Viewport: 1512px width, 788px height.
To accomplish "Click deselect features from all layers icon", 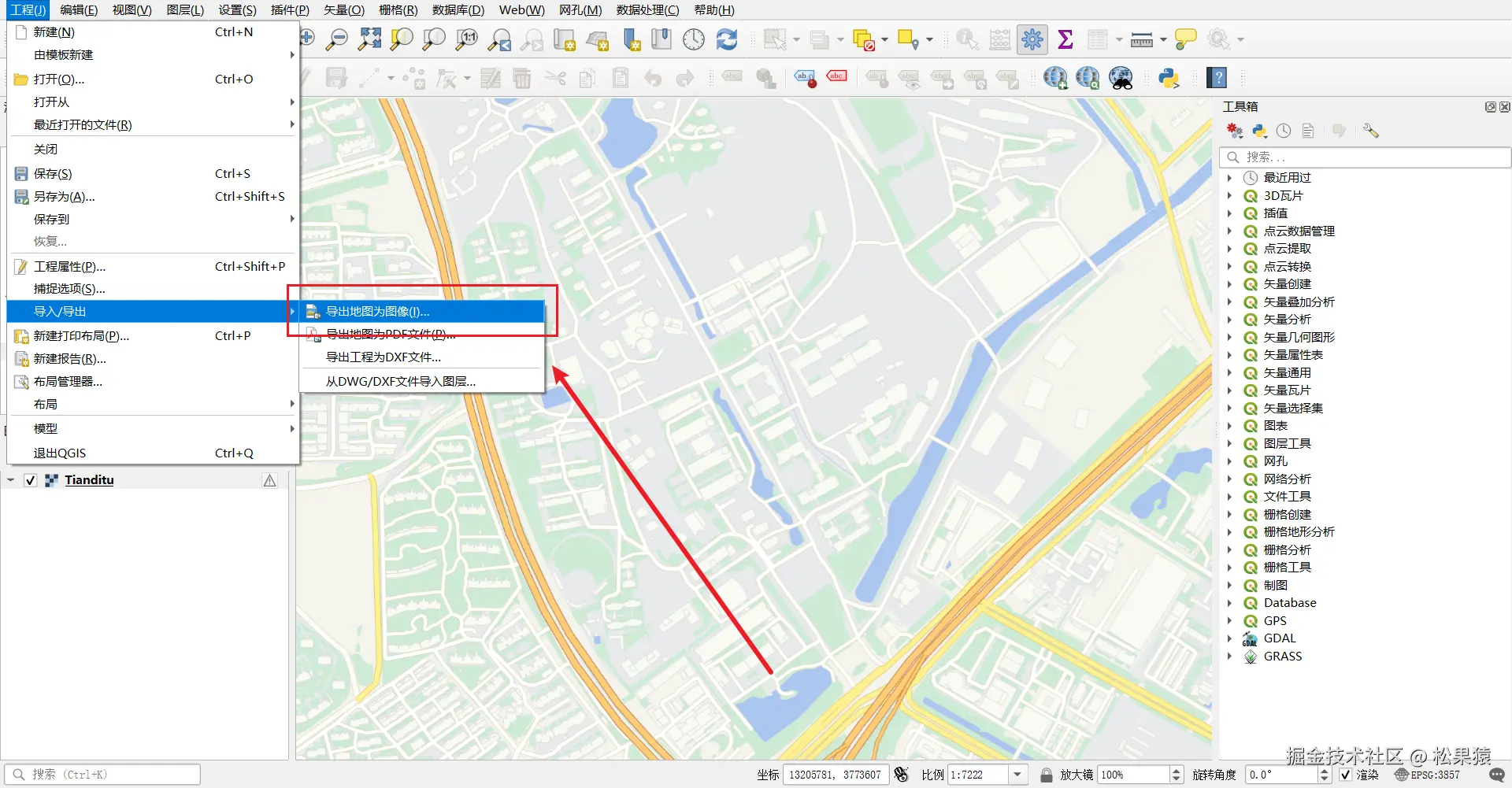I will click(864, 39).
